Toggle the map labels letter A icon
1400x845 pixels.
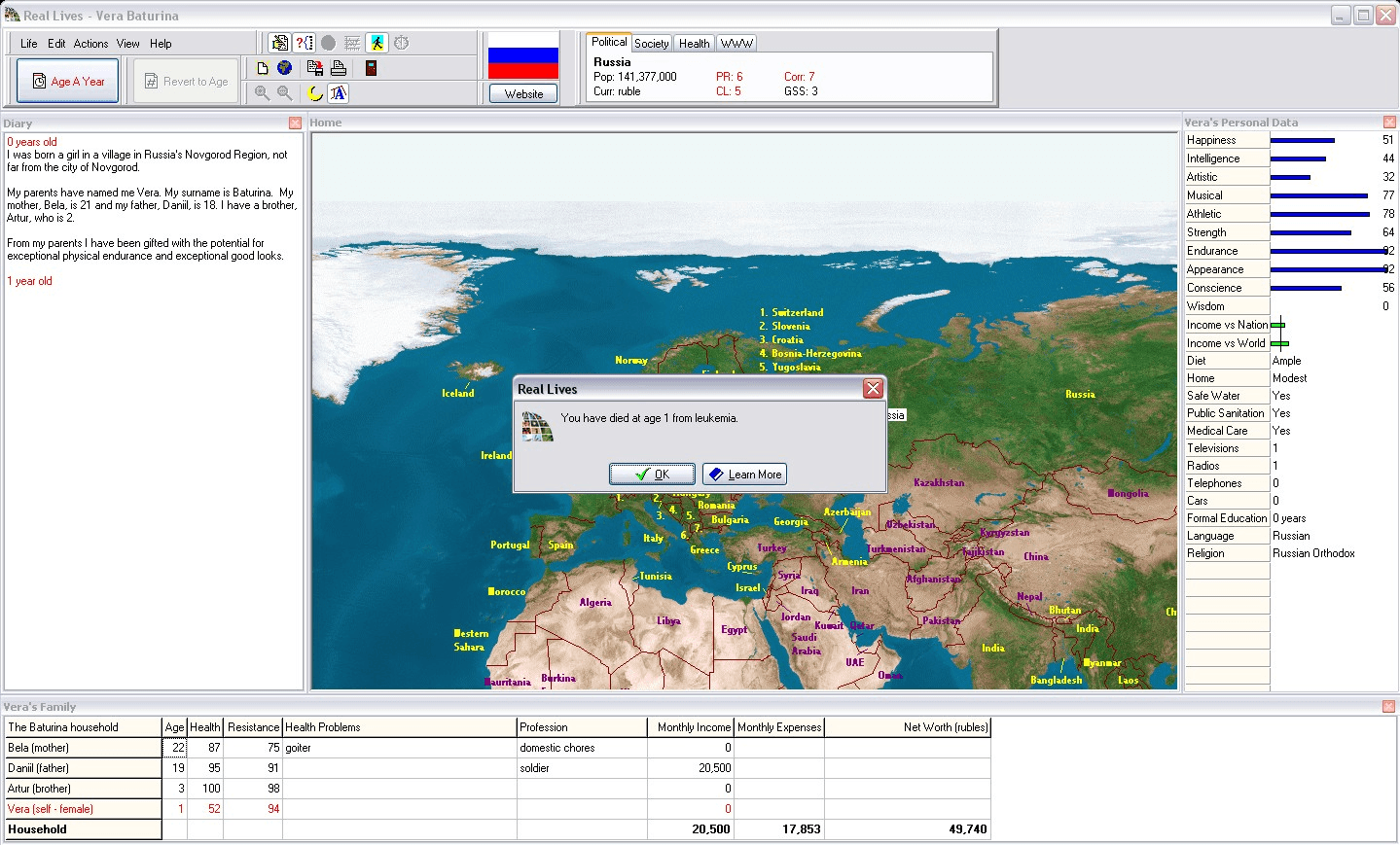338,93
